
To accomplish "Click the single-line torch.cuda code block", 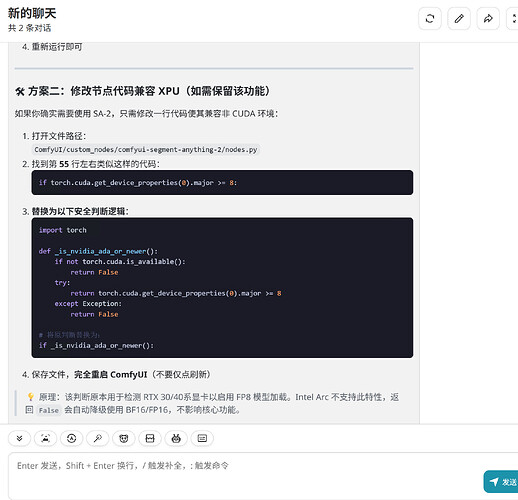I will click(x=222, y=183).
